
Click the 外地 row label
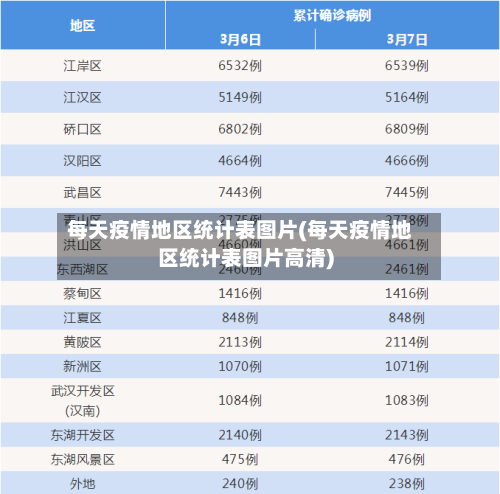point(82,484)
